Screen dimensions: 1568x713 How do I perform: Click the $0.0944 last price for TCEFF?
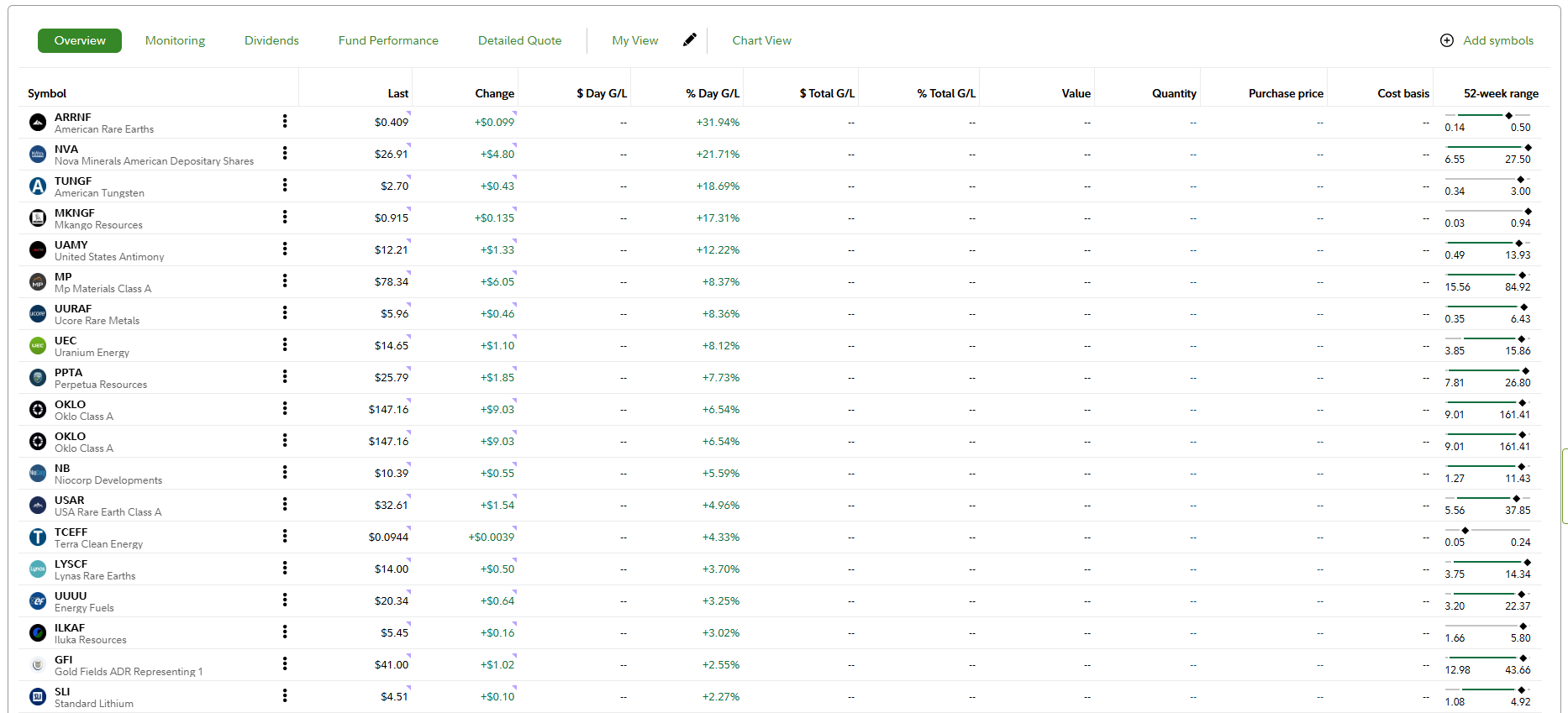388,537
